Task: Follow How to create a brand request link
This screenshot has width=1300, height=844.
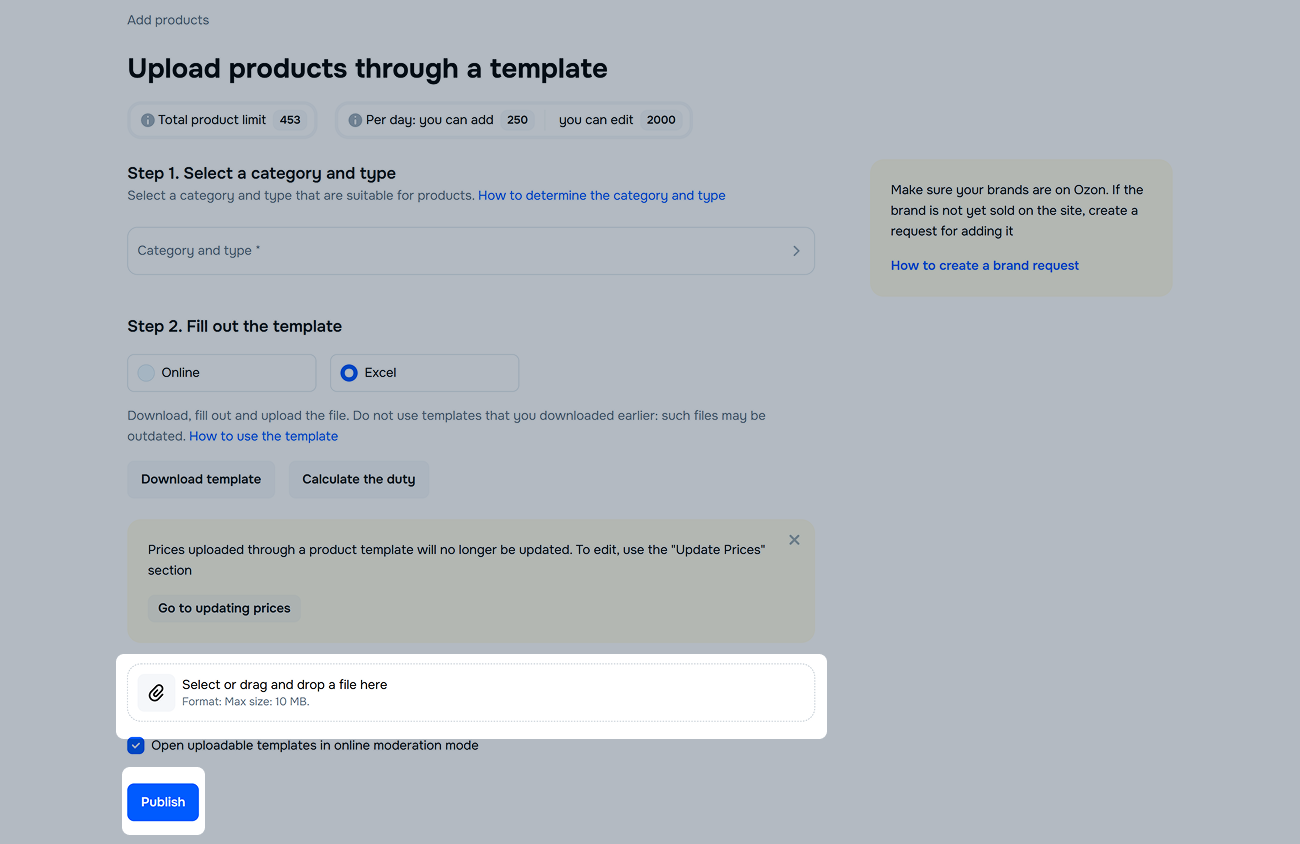Action: (x=985, y=266)
